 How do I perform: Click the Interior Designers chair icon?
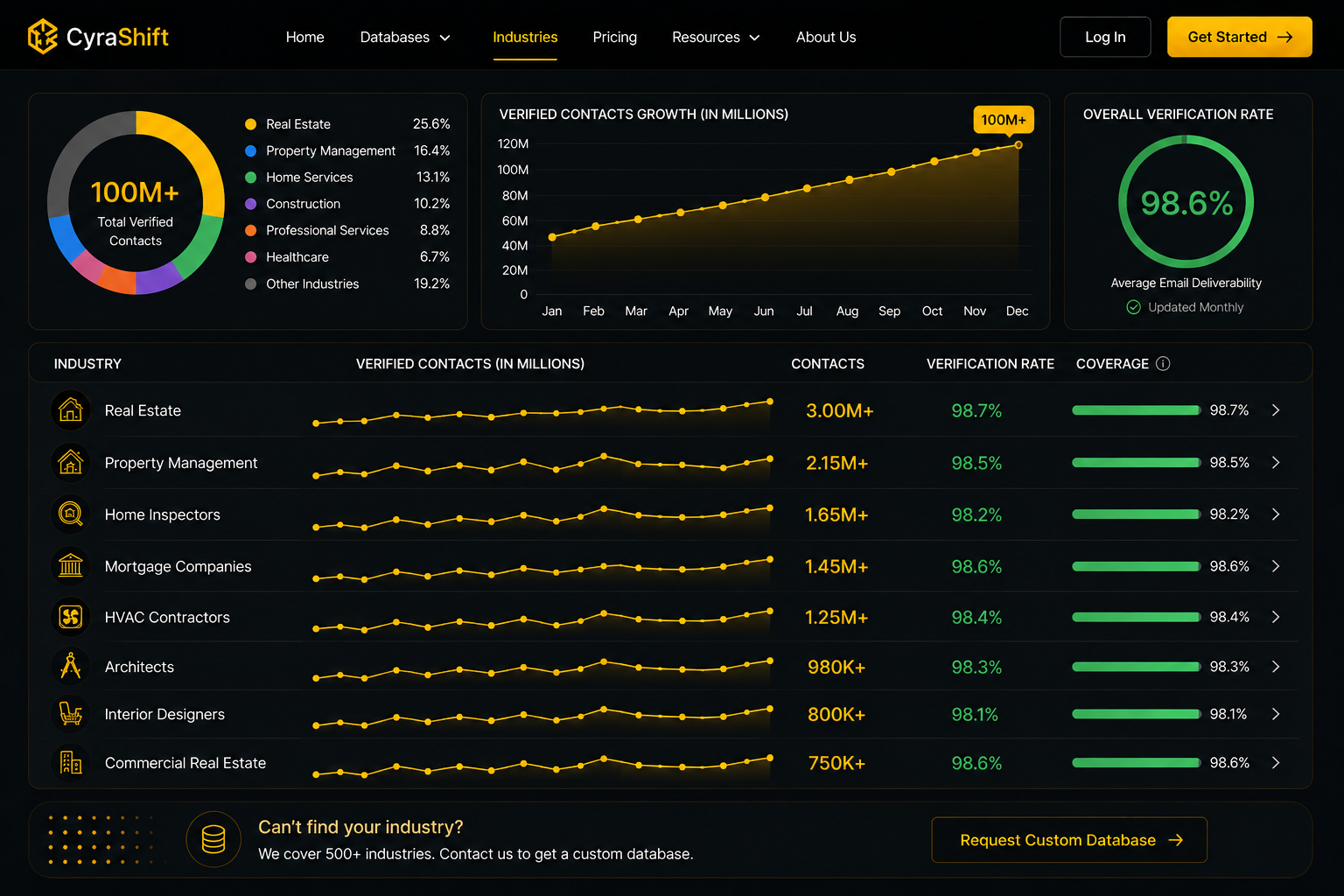click(71, 714)
